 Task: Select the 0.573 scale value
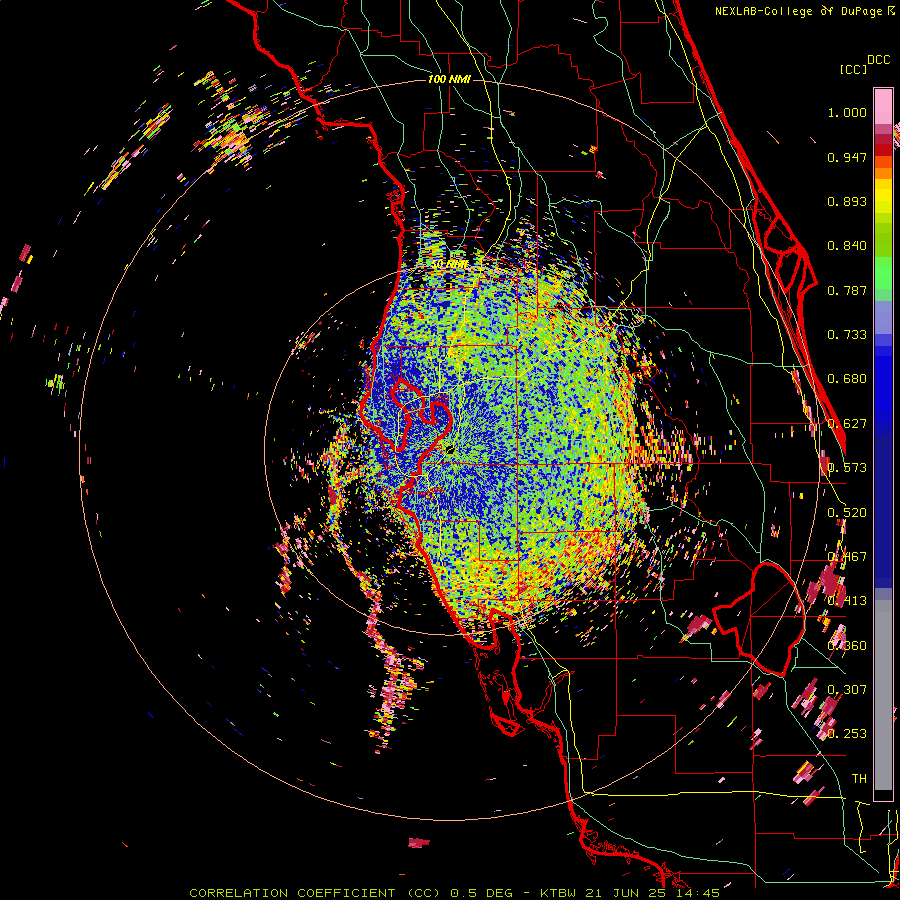(847, 468)
